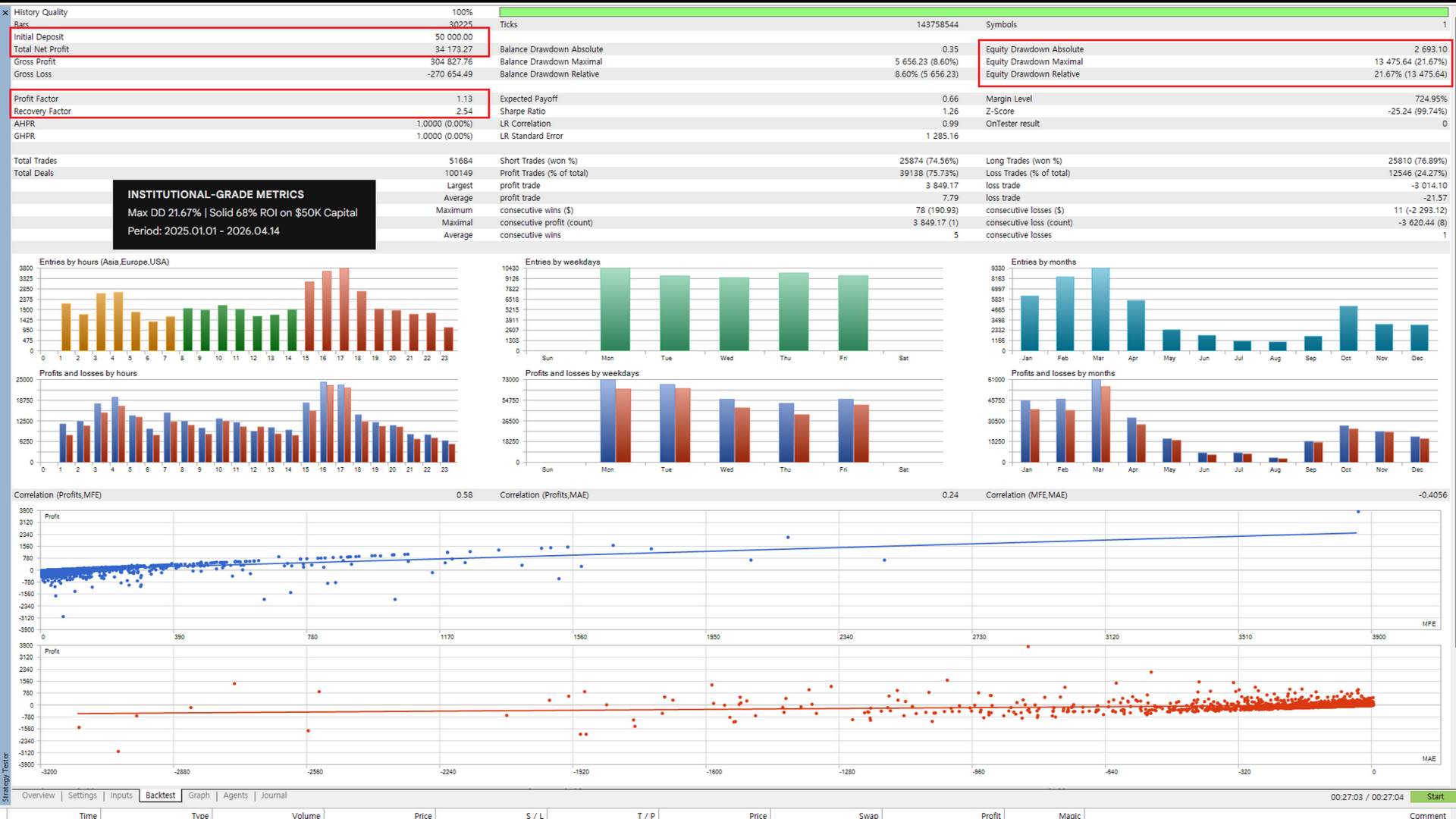The width and height of the screenshot is (1456, 819).
Task: Click the Magic column header
Action: click(1069, 815)
